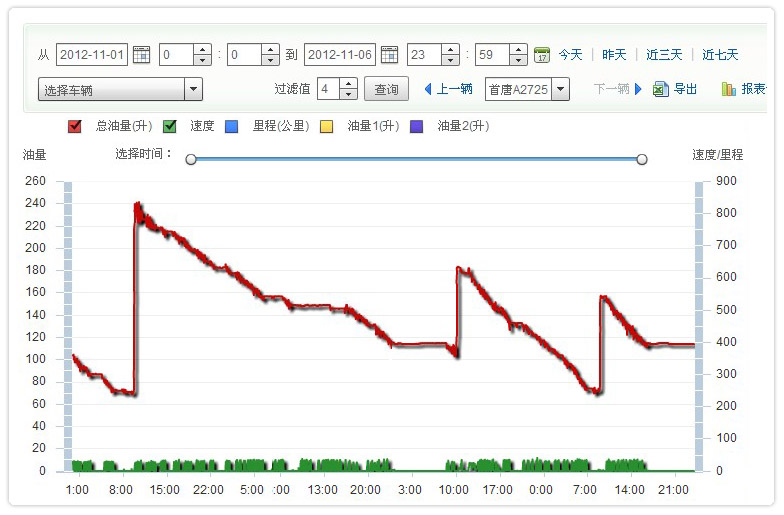
Task: Enable the 里程(公里) checkbox
Action: (232, 126)
